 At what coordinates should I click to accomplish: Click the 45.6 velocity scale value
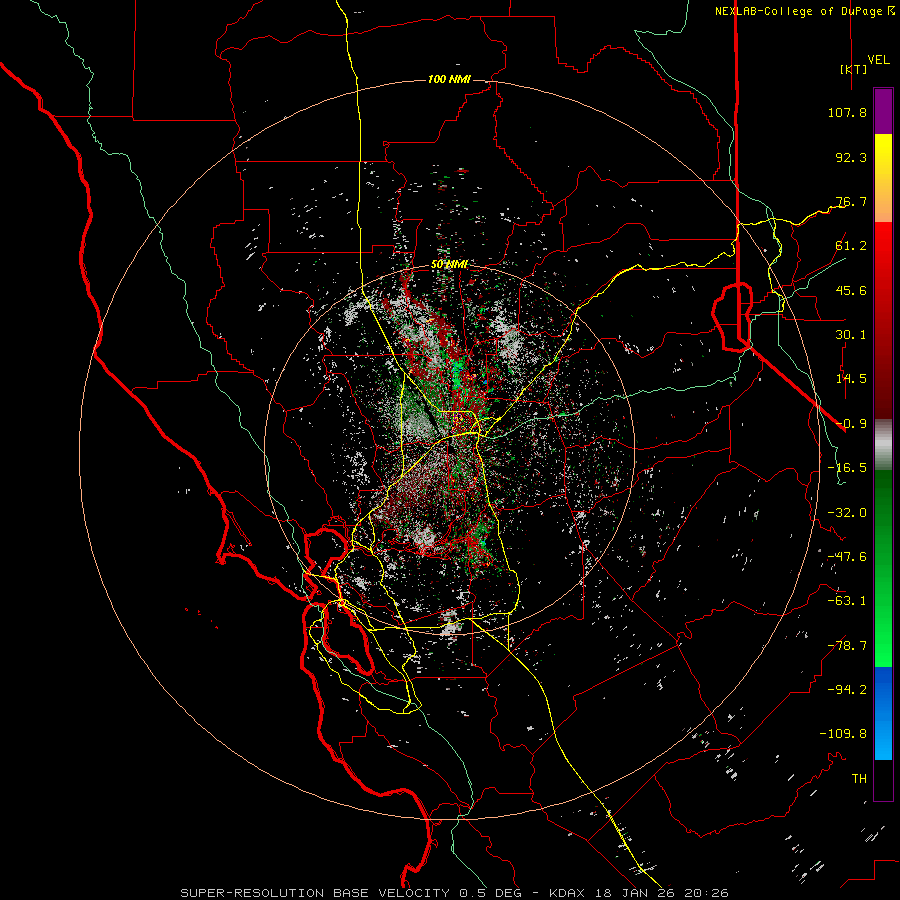tap(851, 290)
